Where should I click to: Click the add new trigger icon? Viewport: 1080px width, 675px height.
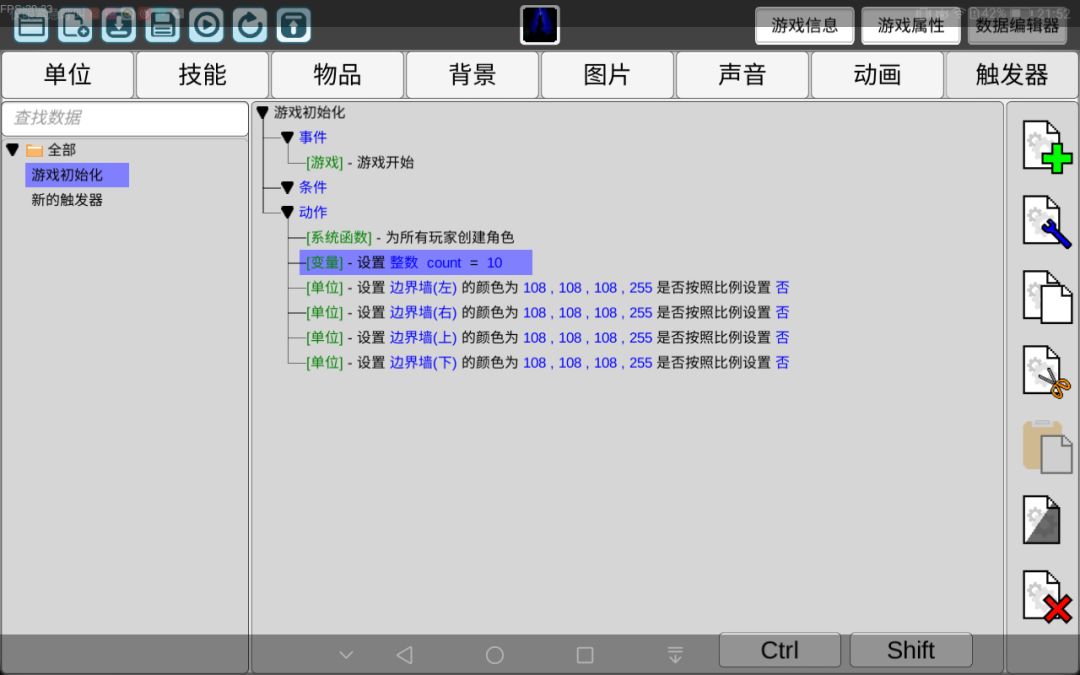click(1046, 147)
